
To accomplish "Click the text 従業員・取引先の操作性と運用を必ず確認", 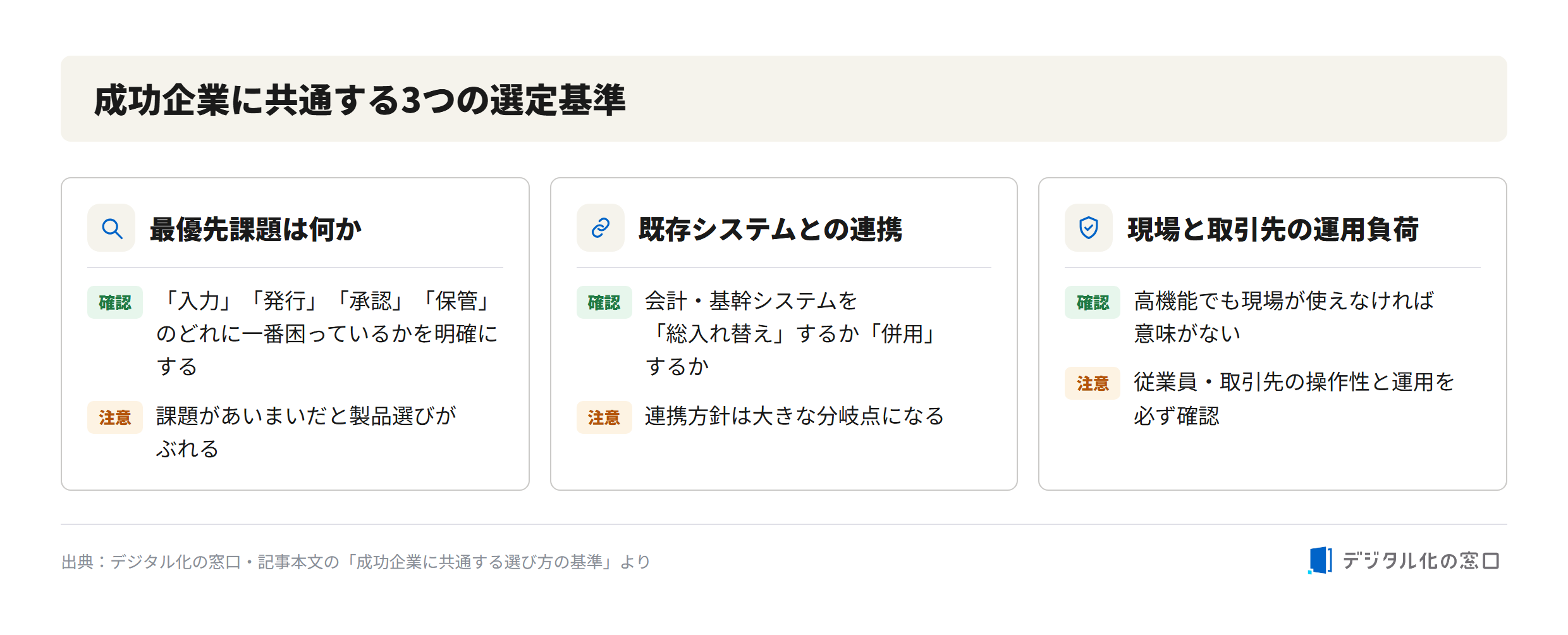I will tap(1294, 399).
